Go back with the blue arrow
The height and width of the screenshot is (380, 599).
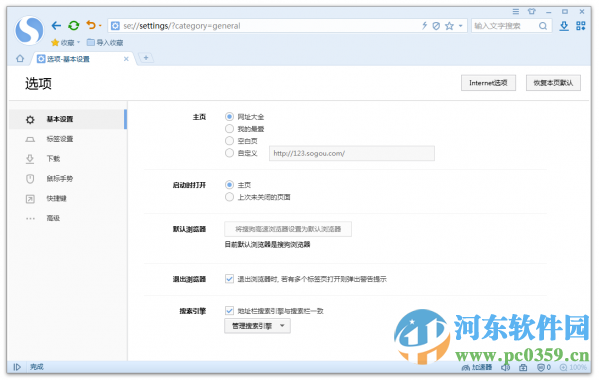click(x=56, y=26)
